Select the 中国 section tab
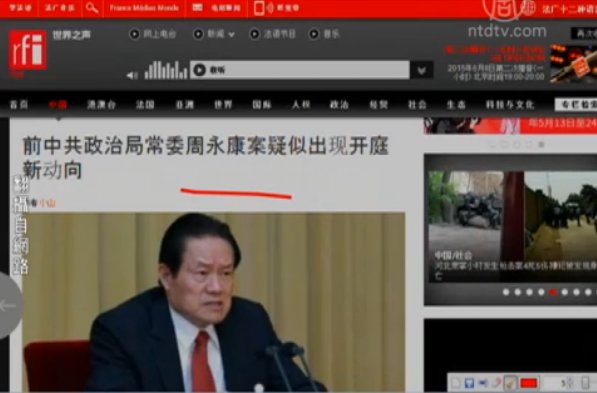597x393 pixels. tap(58, 104)
